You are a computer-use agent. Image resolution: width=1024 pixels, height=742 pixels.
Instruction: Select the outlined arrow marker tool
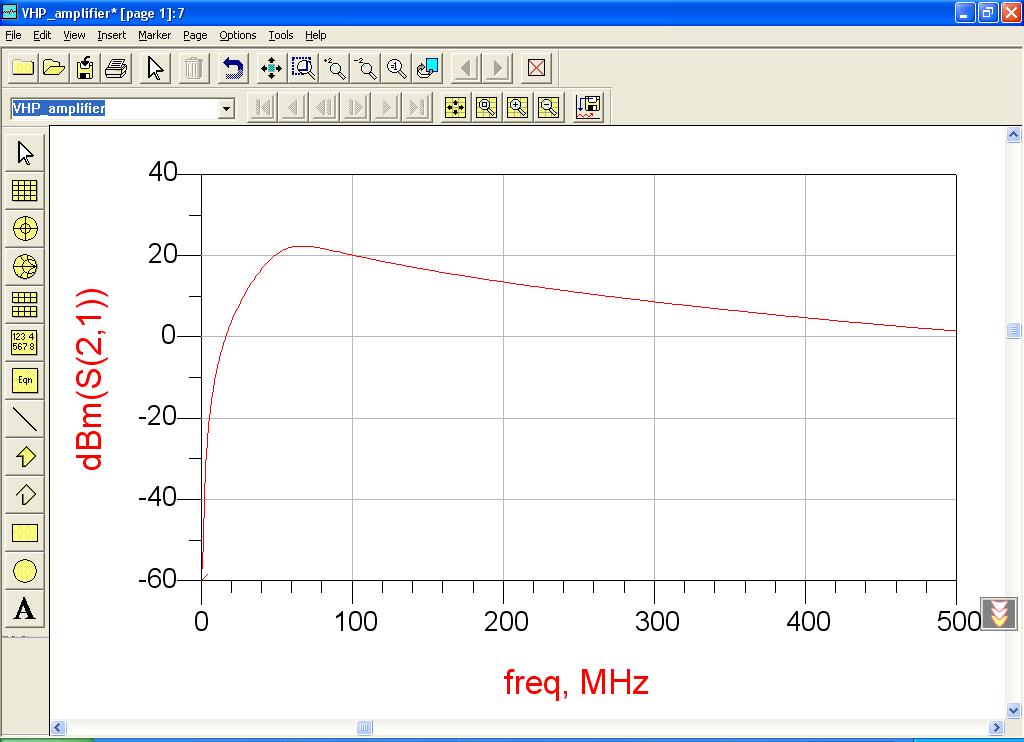[x=25, y=494]
